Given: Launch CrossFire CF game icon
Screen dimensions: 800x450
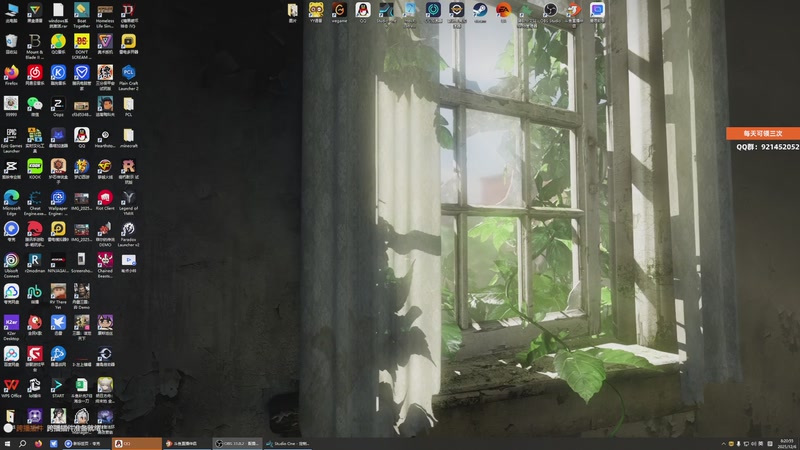Looking at the screenshot, I should 105,168.
